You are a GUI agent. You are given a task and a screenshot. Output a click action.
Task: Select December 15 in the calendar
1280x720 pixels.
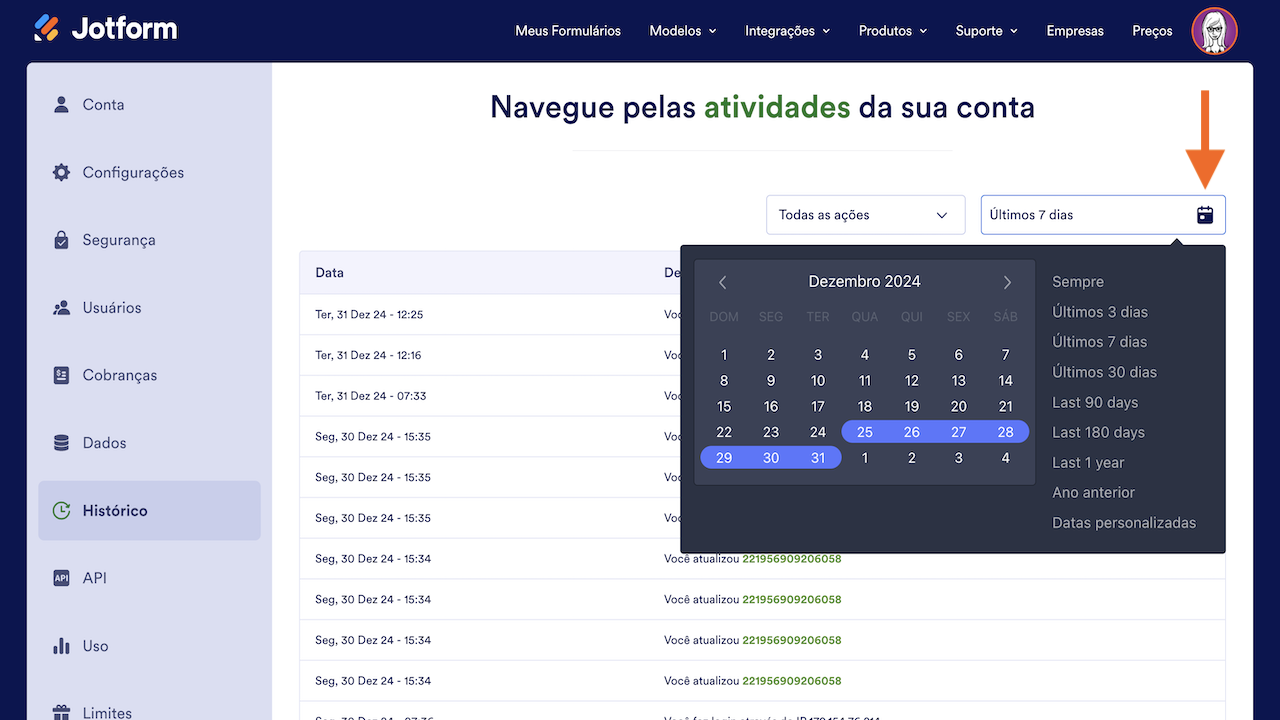tap(724, 407)
